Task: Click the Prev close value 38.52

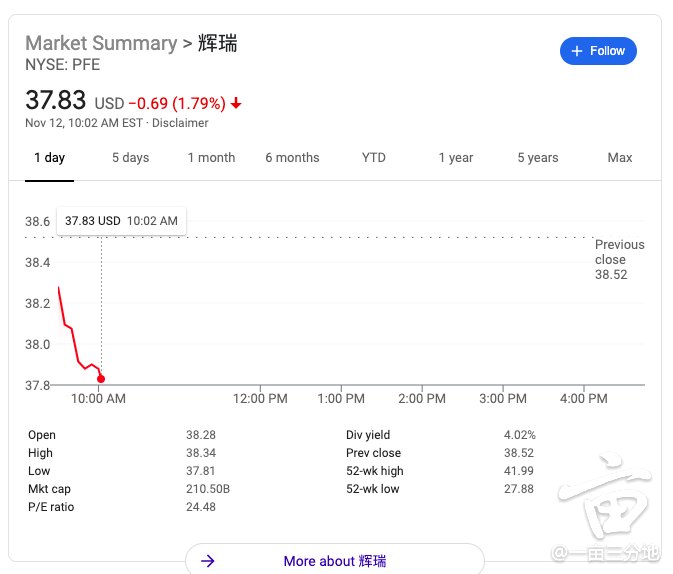Action: [x=518, y=453]
